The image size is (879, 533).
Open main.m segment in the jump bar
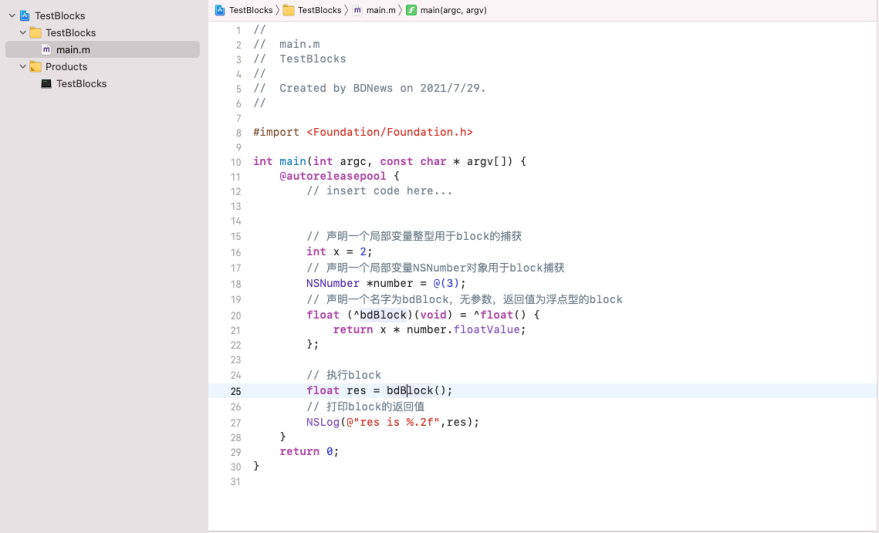tap(381, 10)
